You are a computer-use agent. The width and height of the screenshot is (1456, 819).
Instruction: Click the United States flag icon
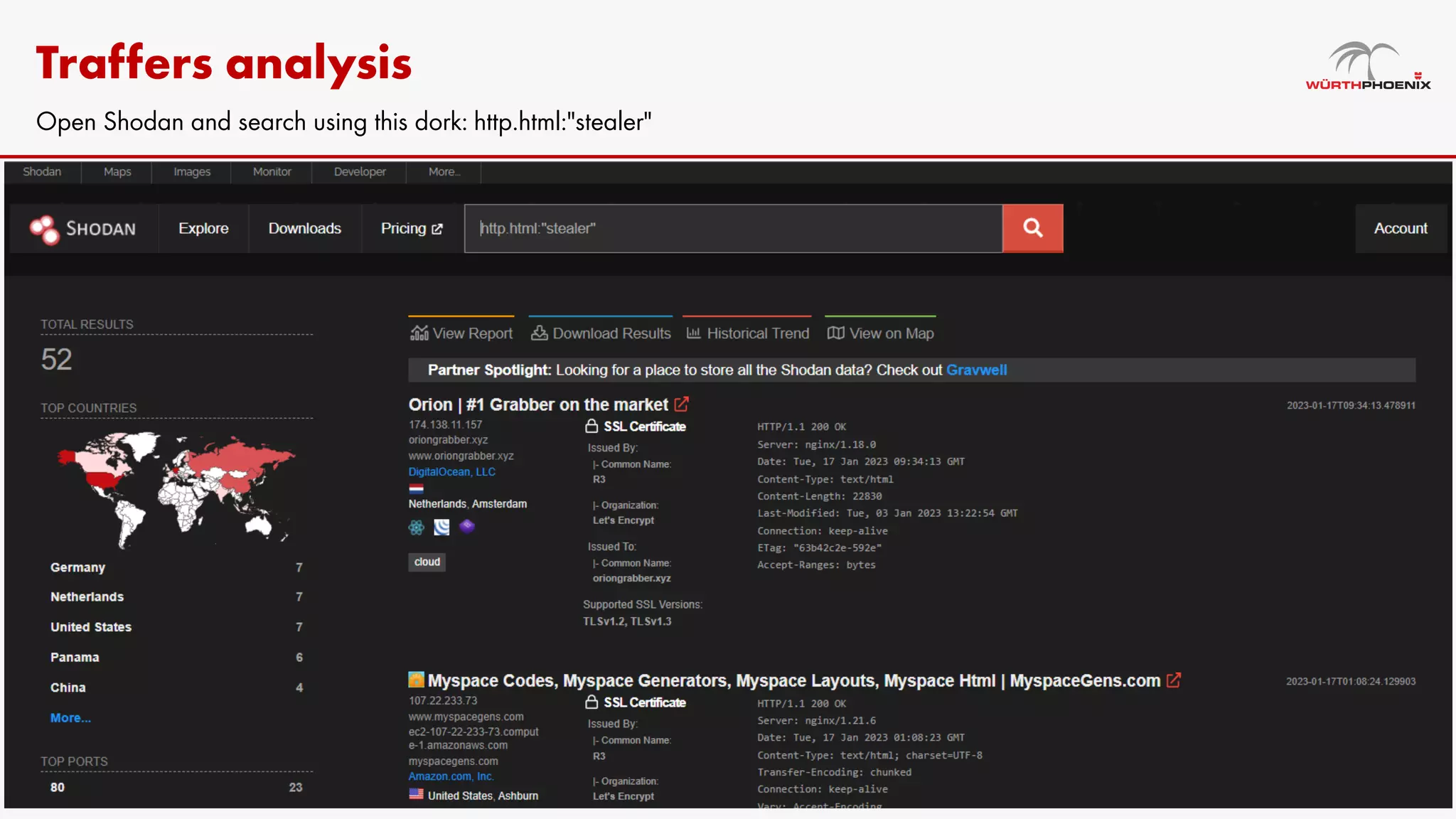click(x=416, y=794)
